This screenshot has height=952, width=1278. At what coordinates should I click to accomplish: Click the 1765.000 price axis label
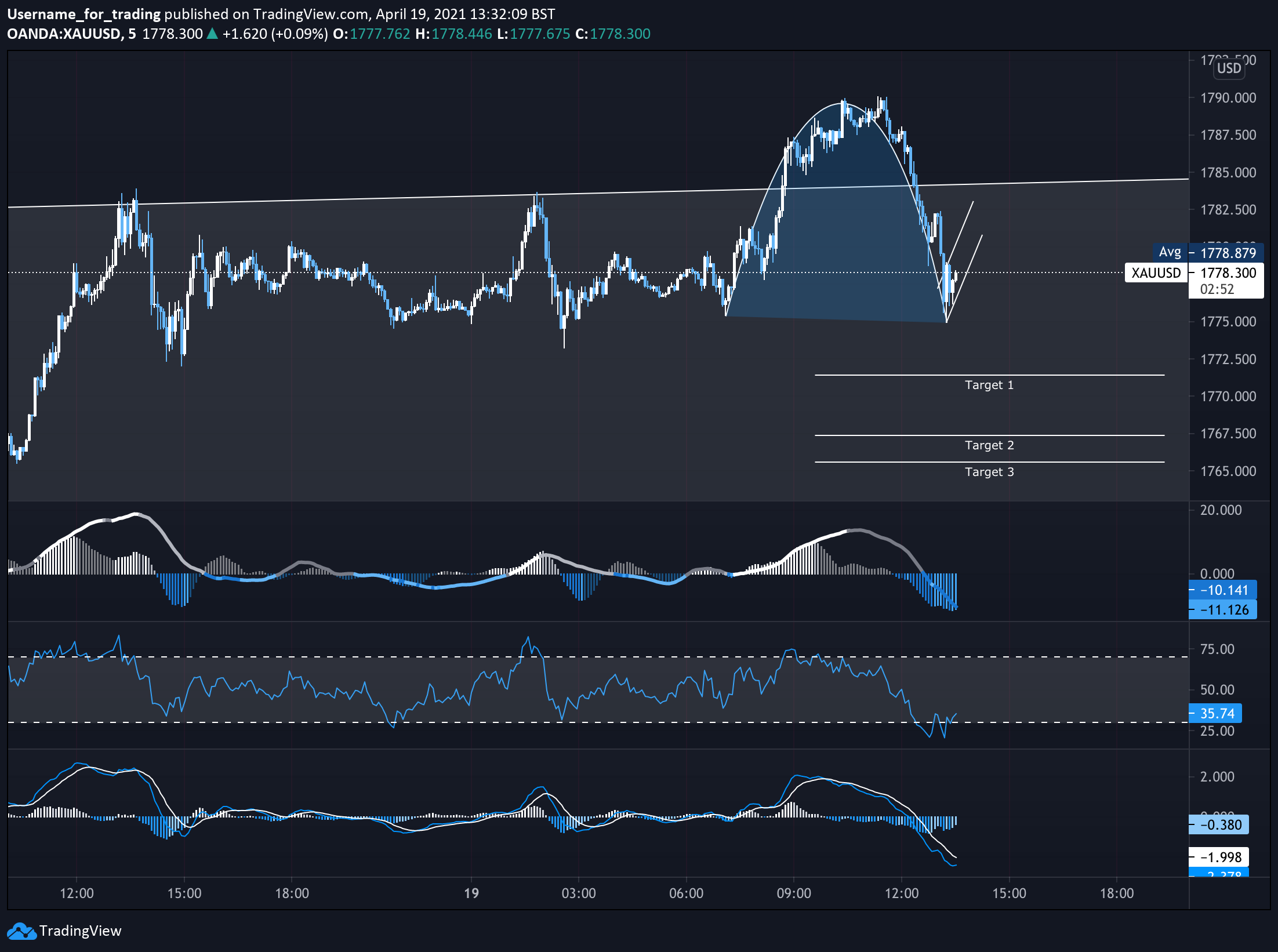tap(1228, 471)
